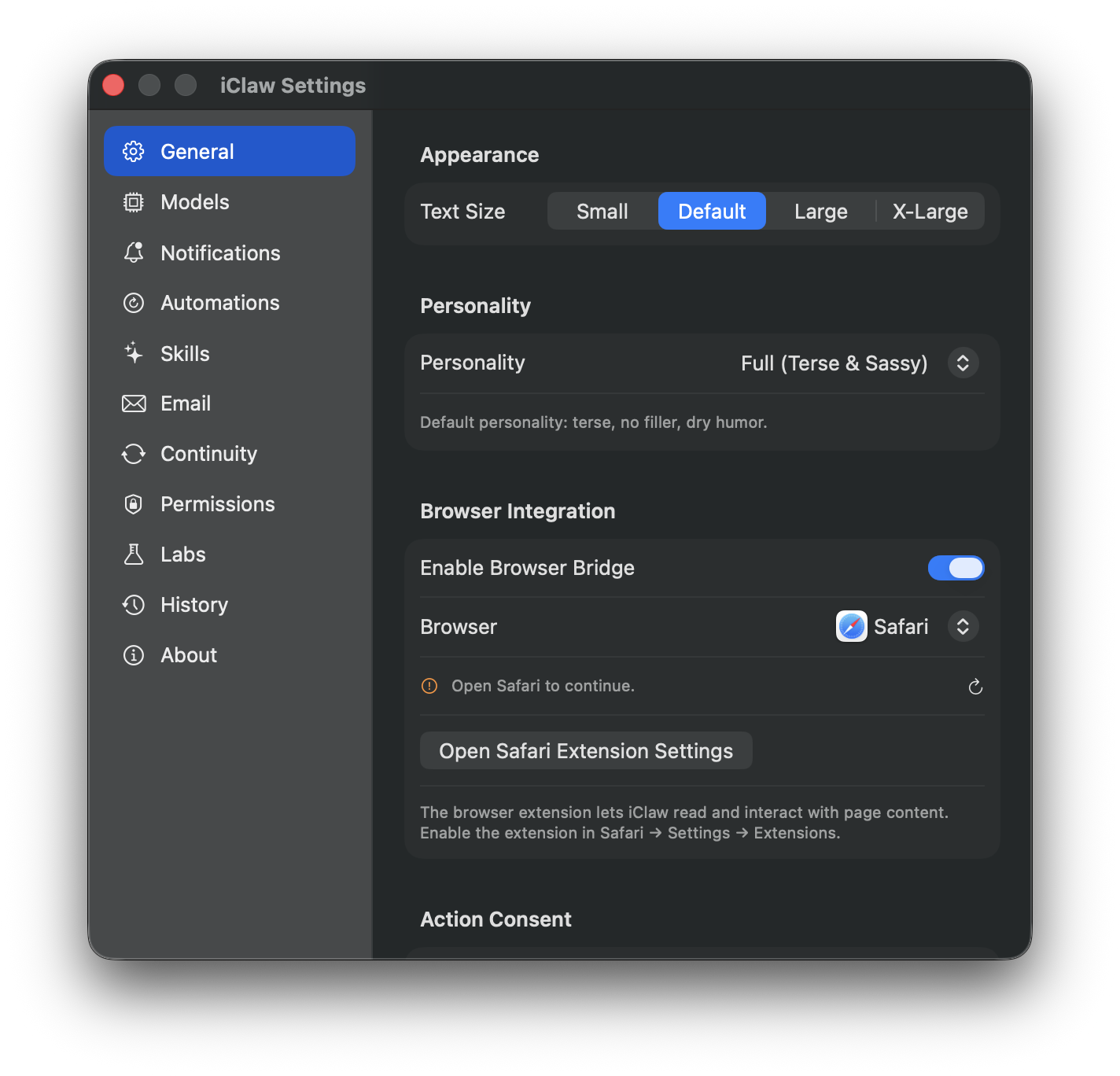Click the 'Text Size' label
The height and width of the screenshot is (1076, 1120).
tap(462, 212)
